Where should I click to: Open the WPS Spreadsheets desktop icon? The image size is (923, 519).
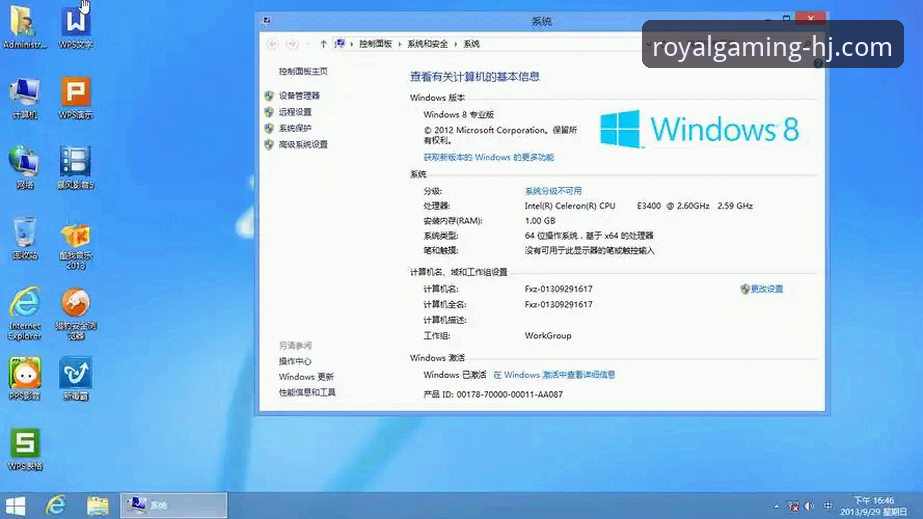point(24,449)
